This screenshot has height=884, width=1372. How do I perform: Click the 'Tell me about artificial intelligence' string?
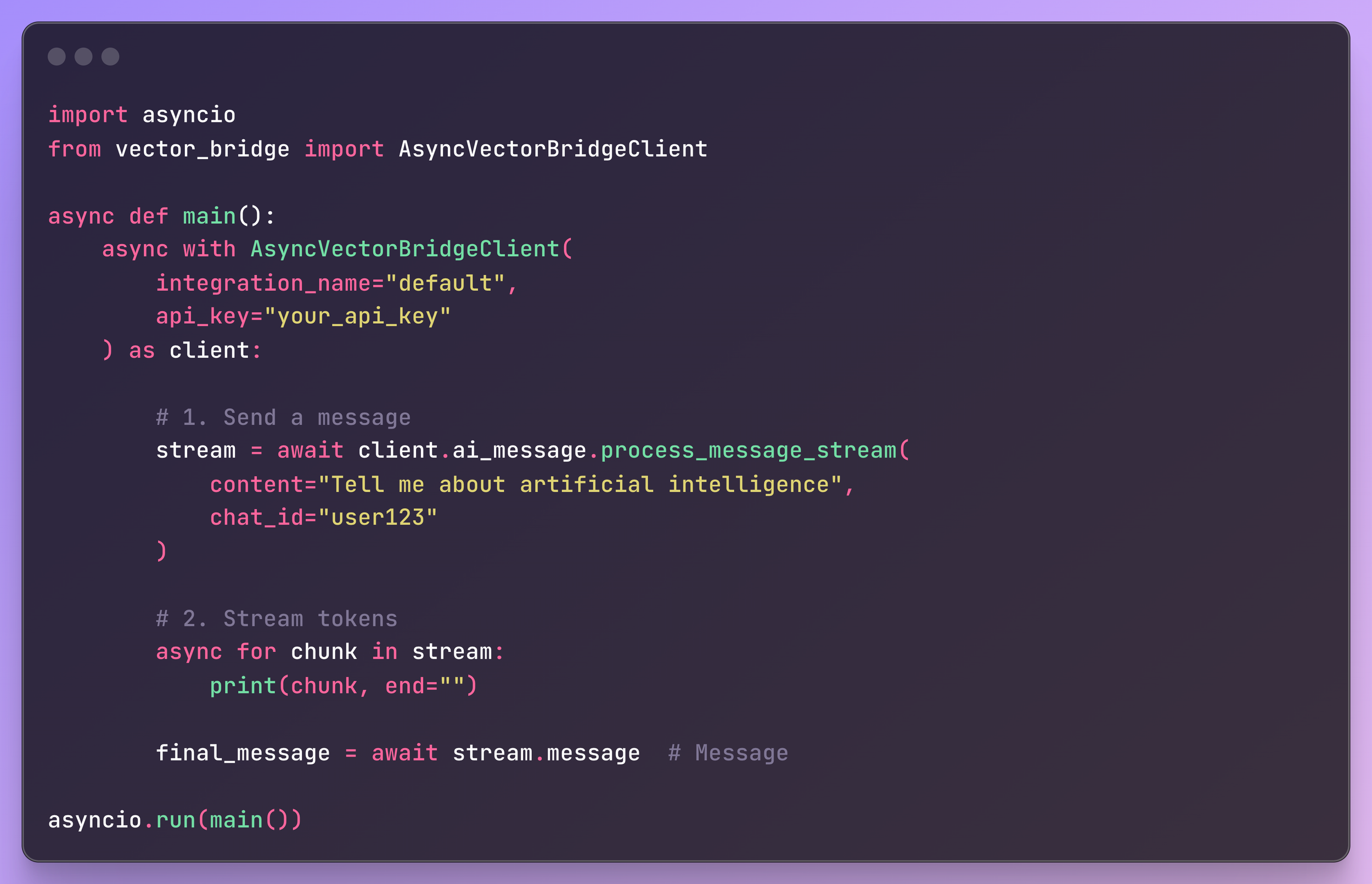click(580, 485)
